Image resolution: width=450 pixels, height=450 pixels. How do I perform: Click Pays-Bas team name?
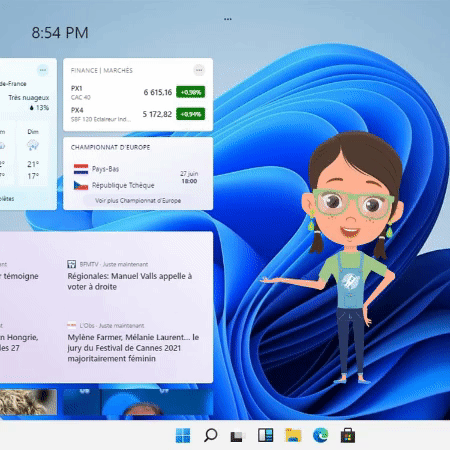point(105,169)
